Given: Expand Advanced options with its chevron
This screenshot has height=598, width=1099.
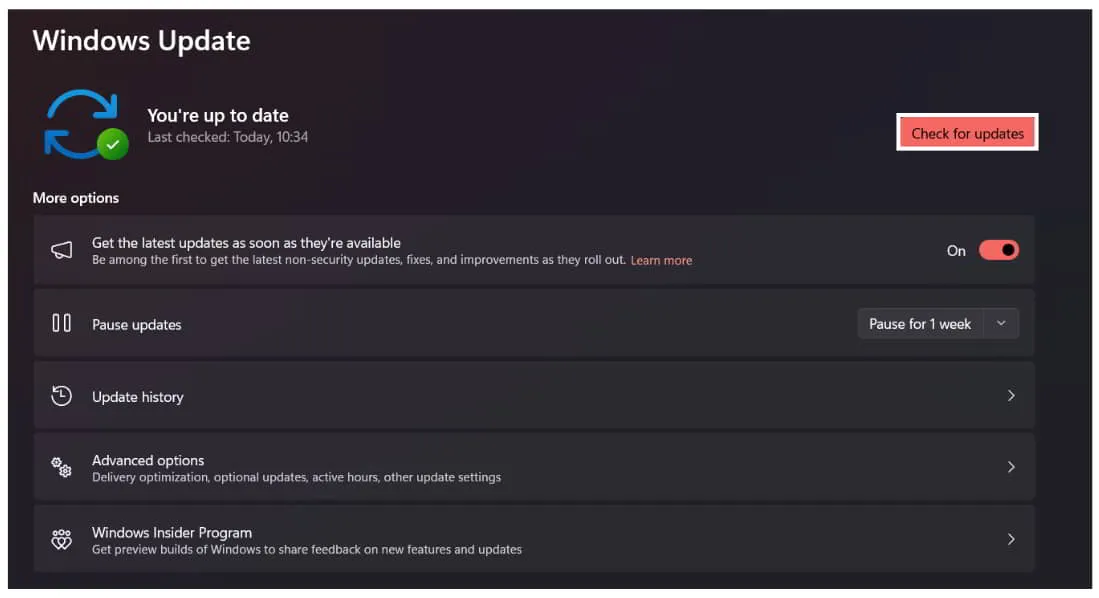Looking at the screenshot, I should (x=1011, y=467).
